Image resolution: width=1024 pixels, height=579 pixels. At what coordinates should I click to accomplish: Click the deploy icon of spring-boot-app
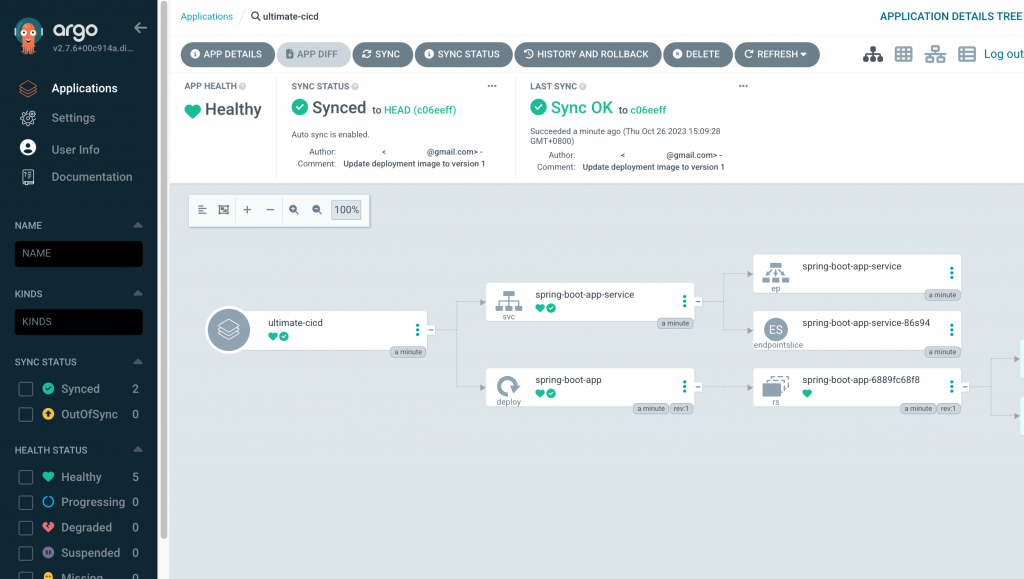point(508,386)
